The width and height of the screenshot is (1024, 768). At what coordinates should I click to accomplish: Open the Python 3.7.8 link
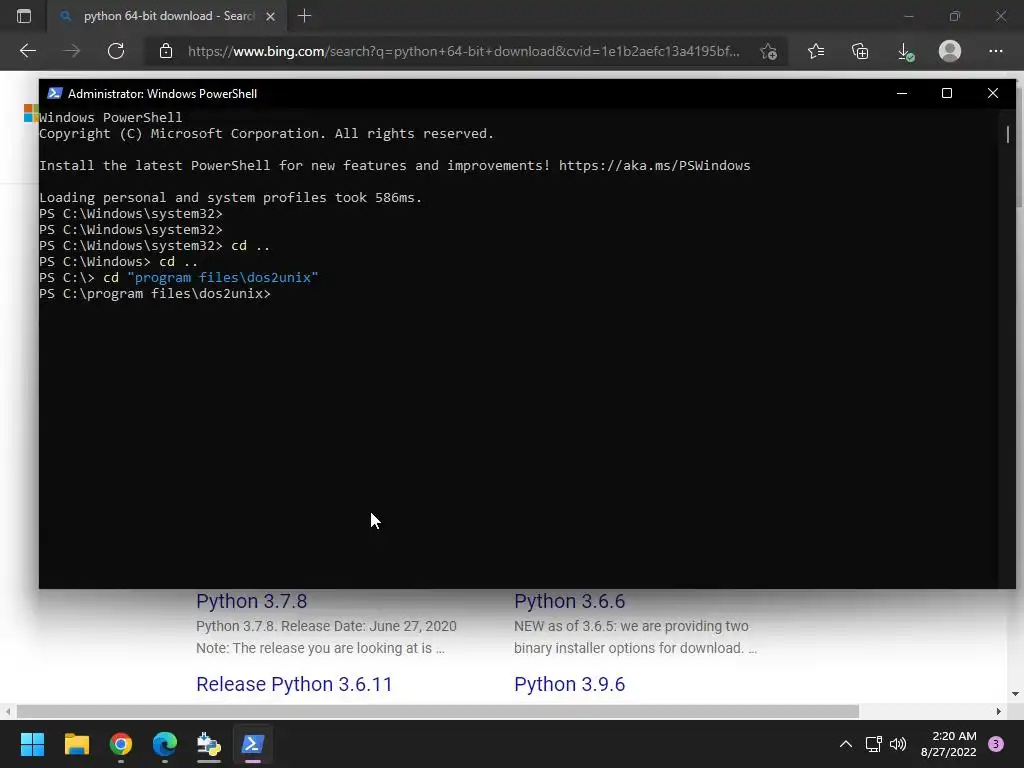point(251,601)
